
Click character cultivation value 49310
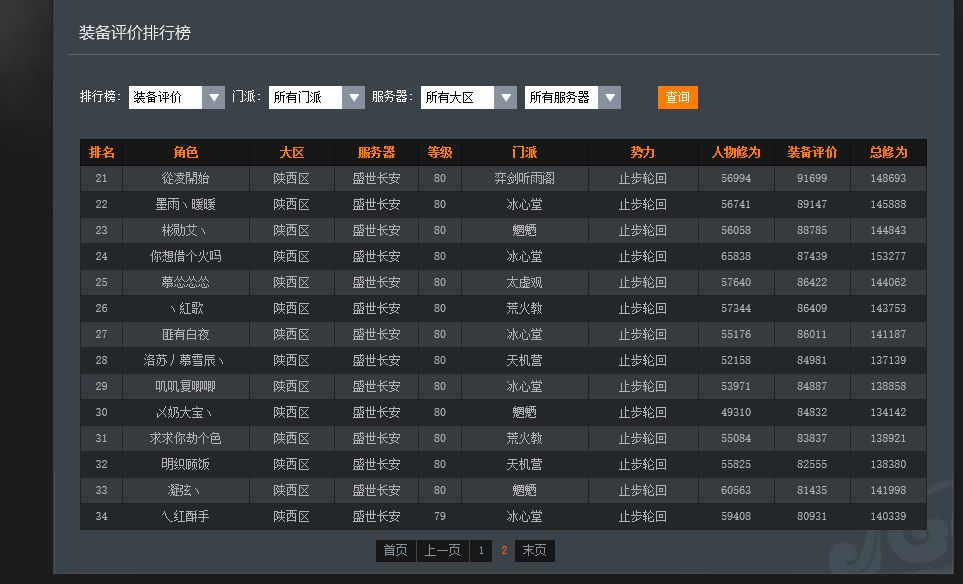[736, 412]
